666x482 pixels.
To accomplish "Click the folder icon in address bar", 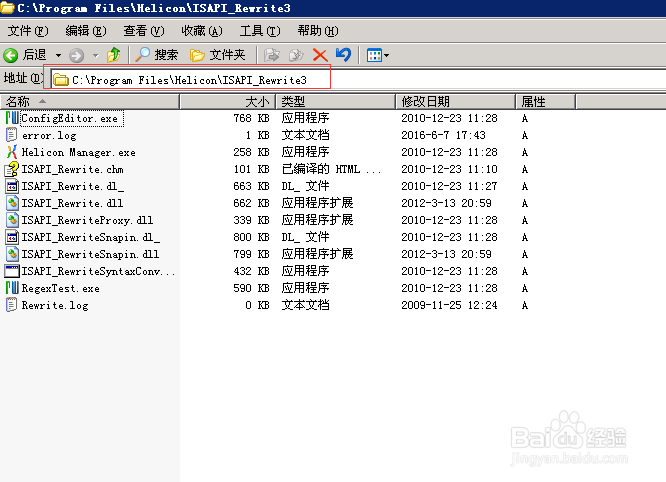I will (x=61, y=80).
